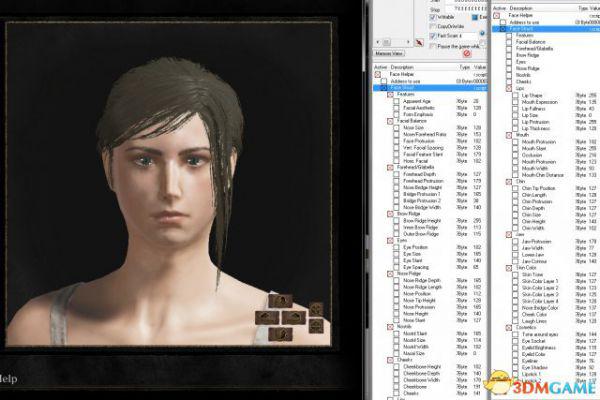This screenshot has height=400, width=600.
Task: Collapse the Mouth group in right window
Action: point(509,135)
